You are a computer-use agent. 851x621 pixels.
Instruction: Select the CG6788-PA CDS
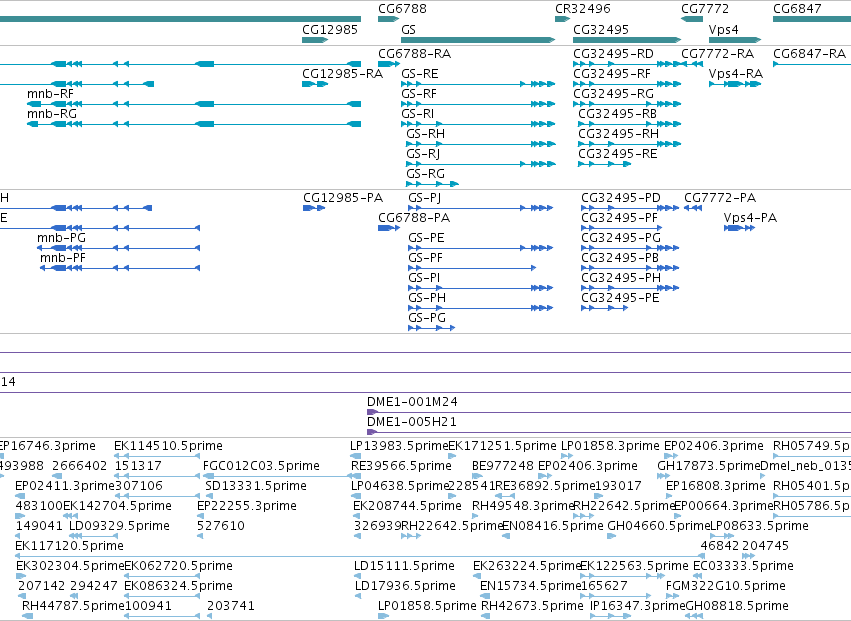click(x=389, y=228)
